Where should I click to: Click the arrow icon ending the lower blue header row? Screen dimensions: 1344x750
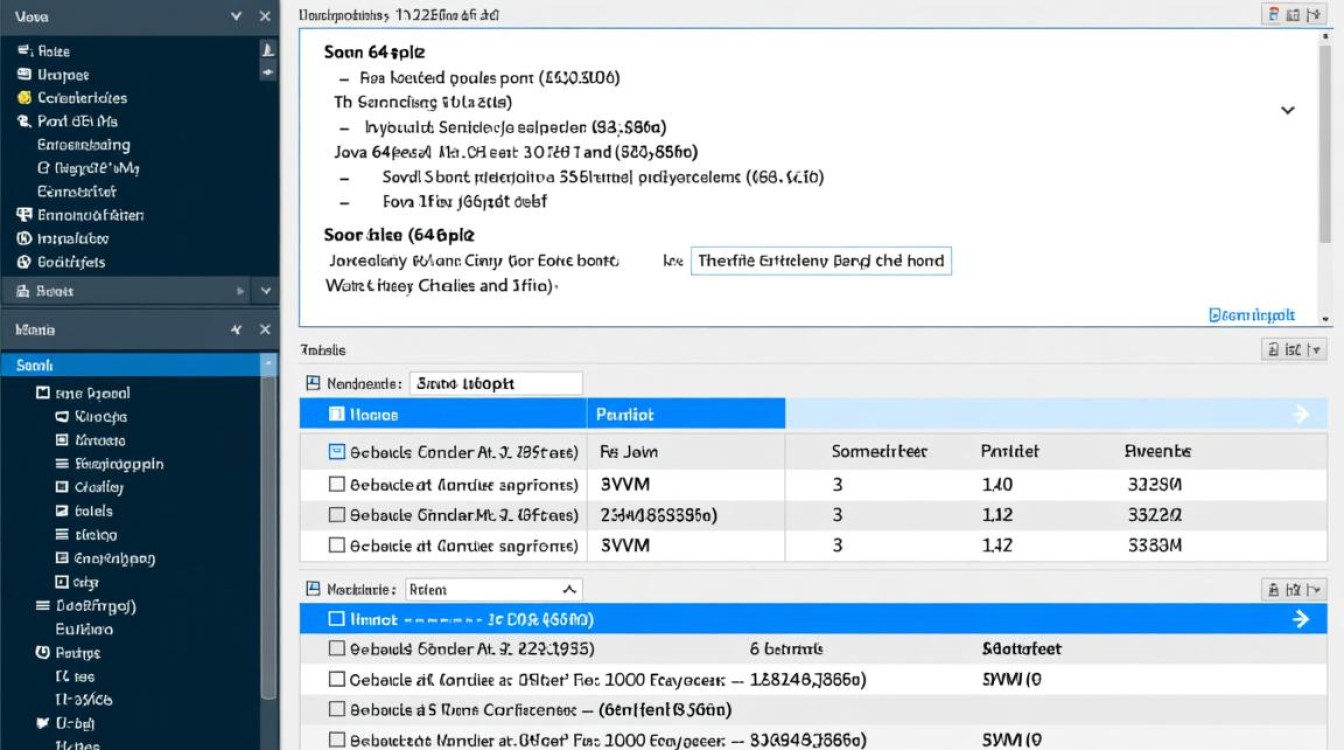coord(1300,619)
